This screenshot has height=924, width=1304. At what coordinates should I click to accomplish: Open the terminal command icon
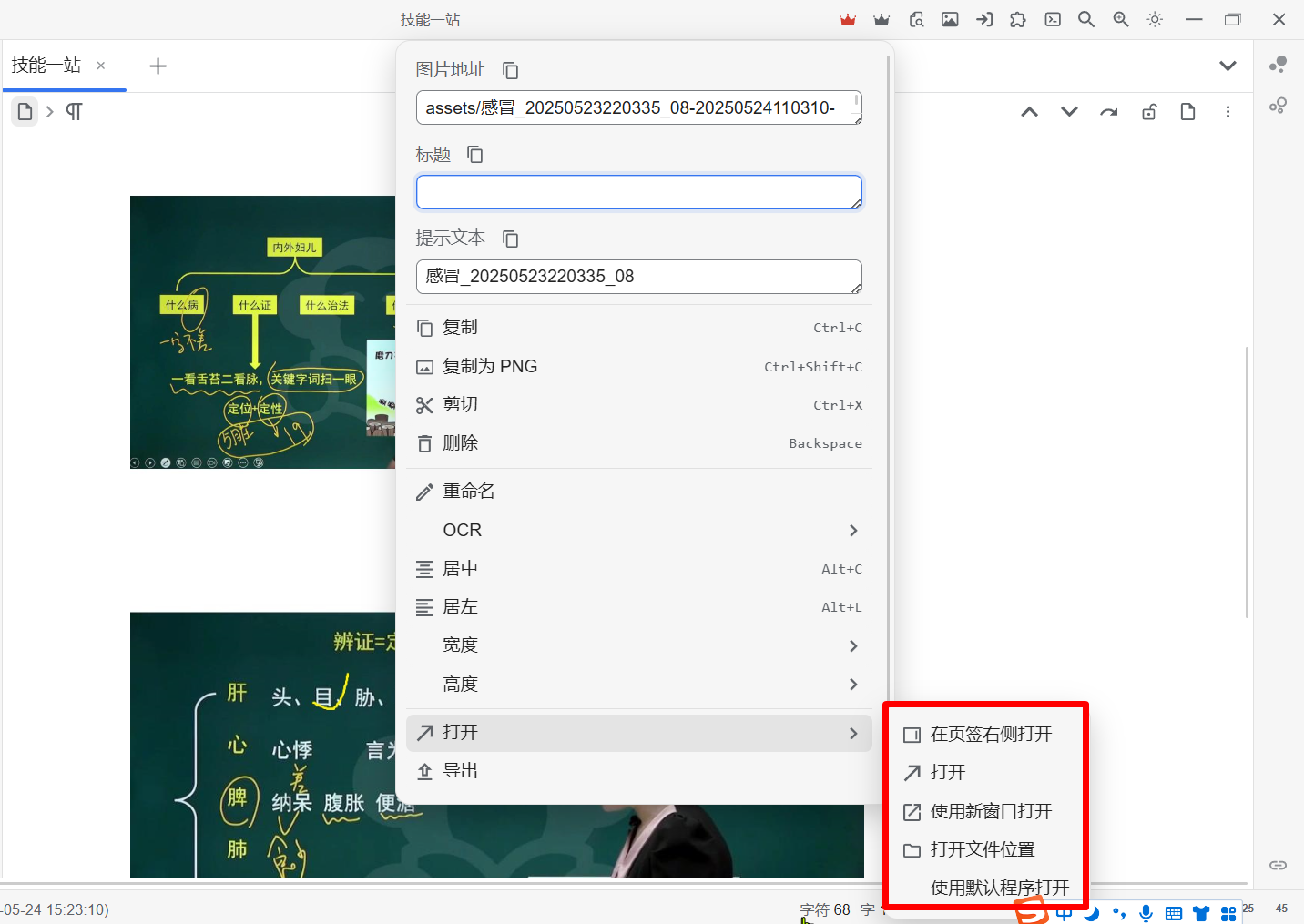tap(1053, 19)
